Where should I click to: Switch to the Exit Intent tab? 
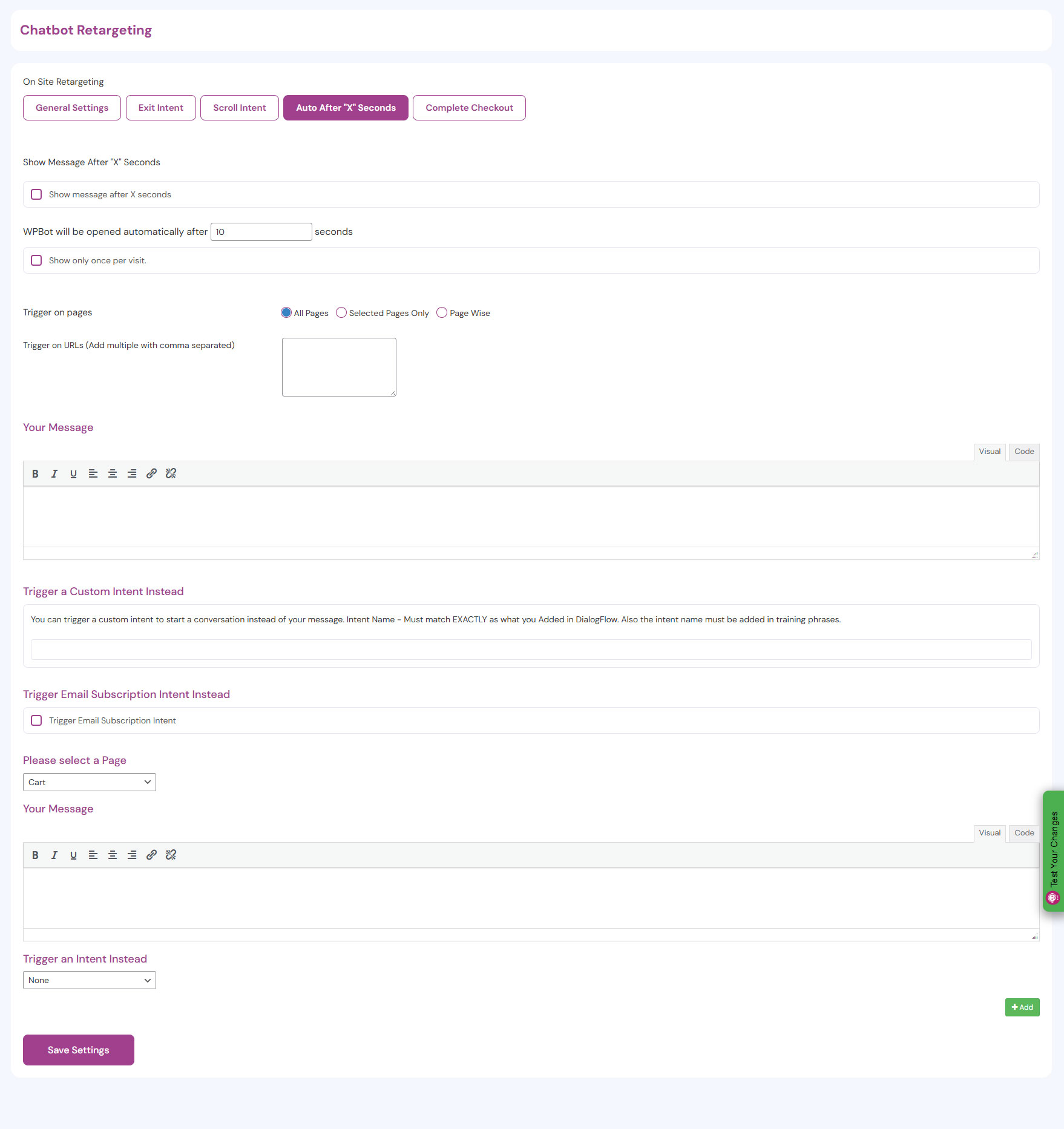pyautogui.click(x=160, y=108)
